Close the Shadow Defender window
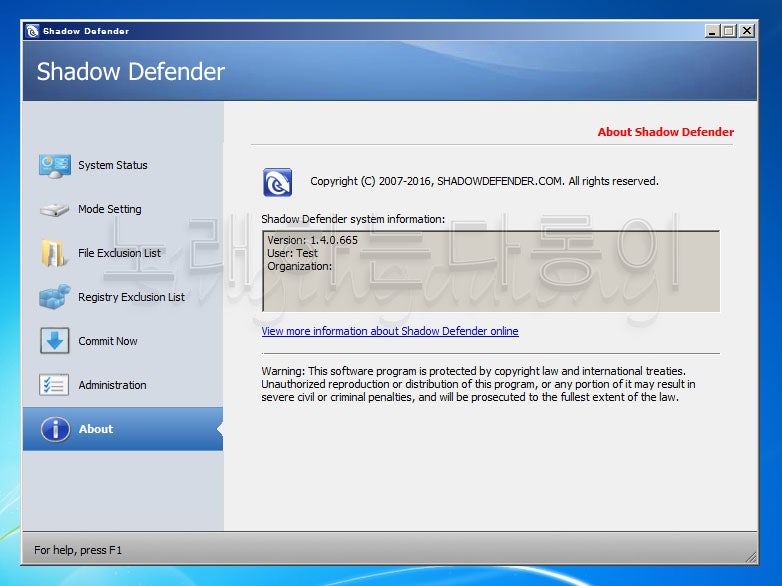The image size is (782, 586). pos(747,31)
